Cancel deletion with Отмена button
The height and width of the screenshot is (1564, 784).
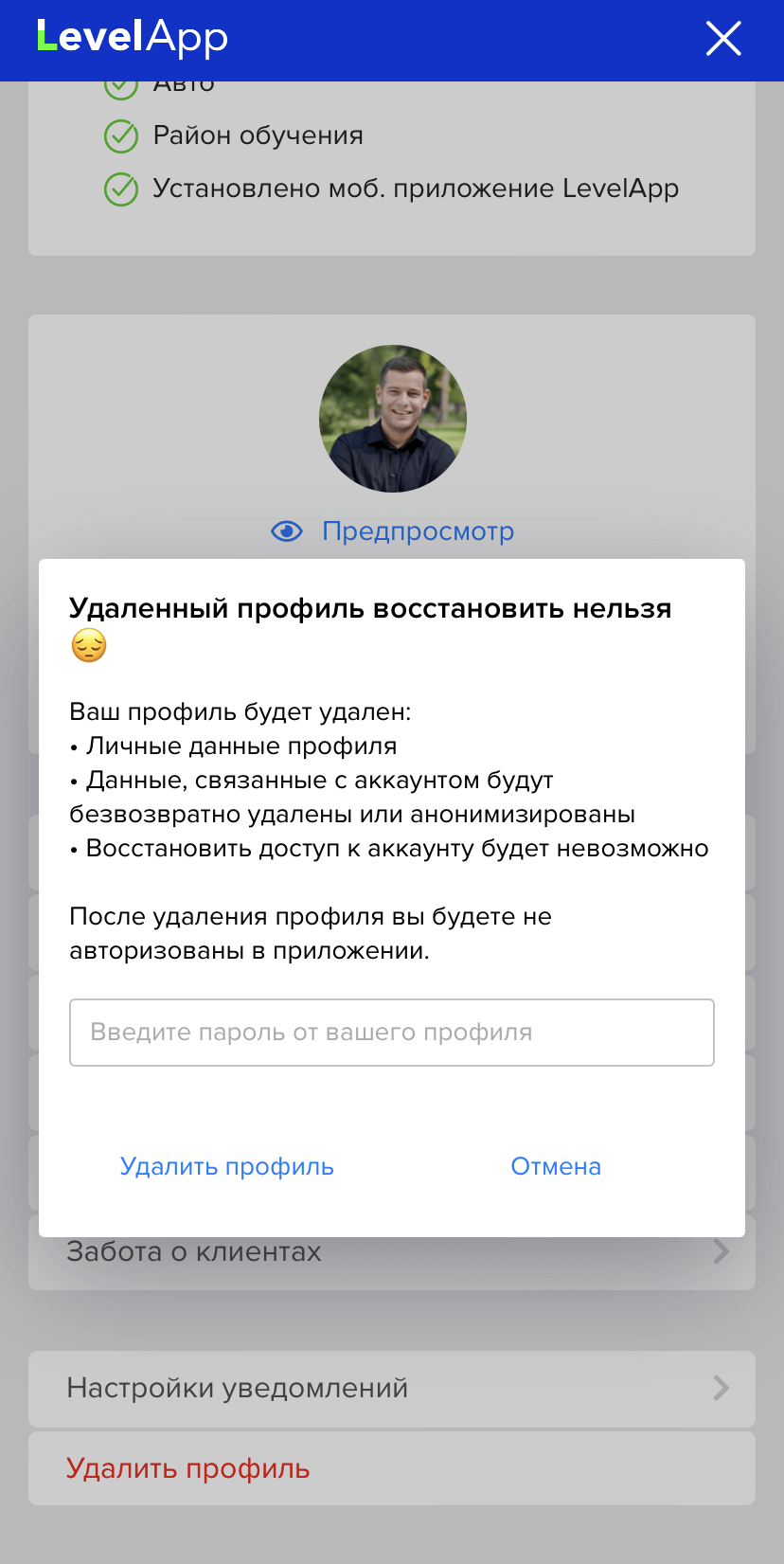[556, 1166]
